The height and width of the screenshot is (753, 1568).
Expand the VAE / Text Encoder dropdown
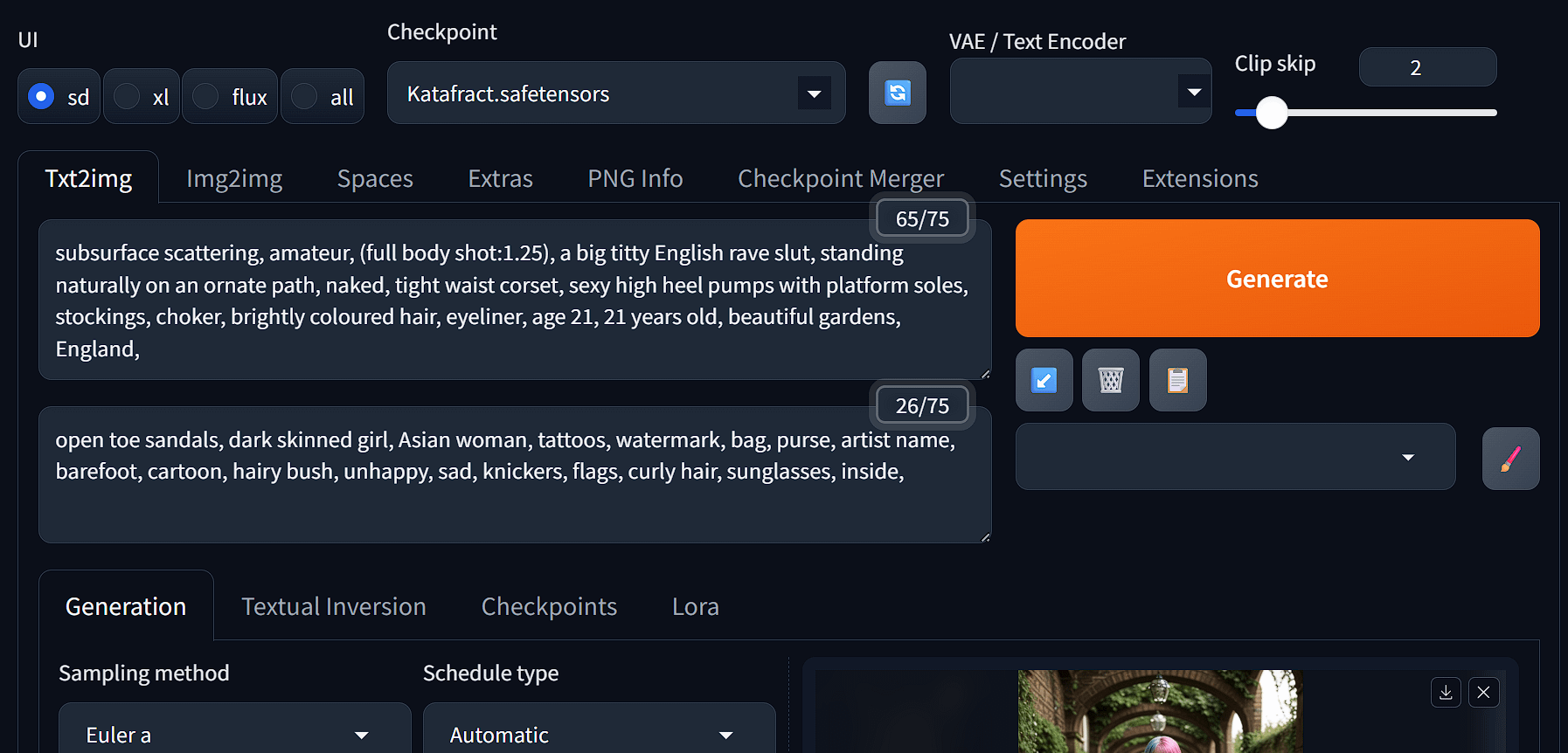pos(1079,92)
